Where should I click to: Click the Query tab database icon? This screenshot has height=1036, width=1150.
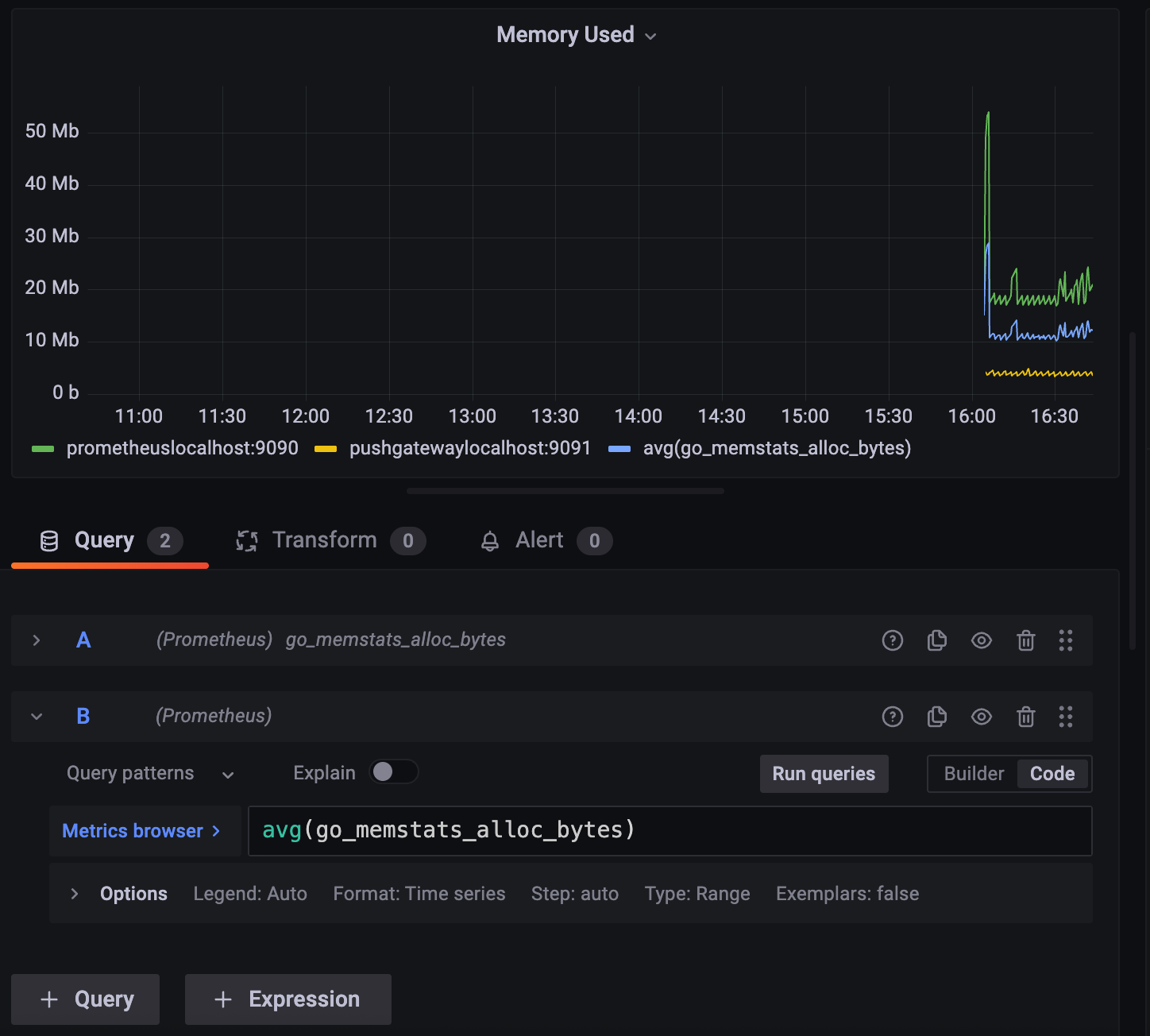[x=49, y=541]
